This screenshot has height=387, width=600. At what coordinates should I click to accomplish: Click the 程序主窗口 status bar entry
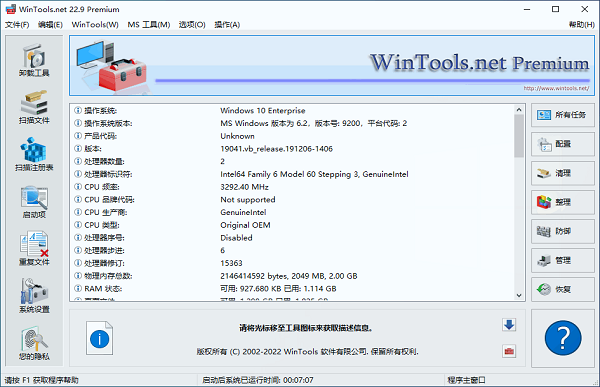(x=466, y=380)
